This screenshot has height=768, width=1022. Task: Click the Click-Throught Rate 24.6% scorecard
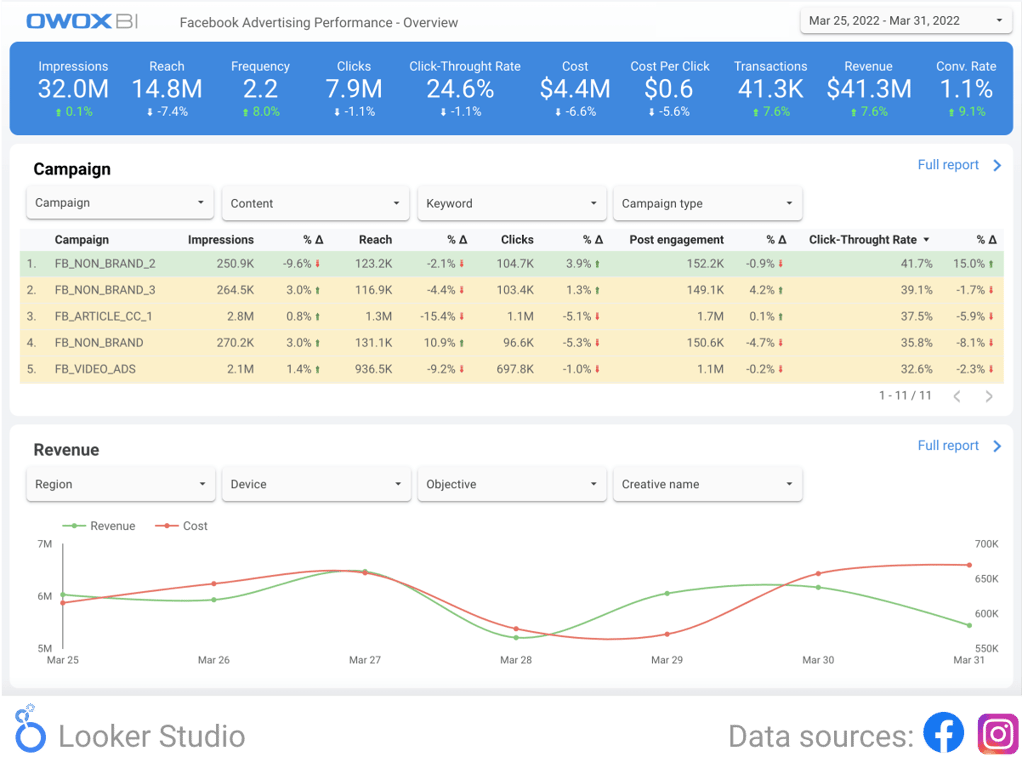click(x=465, y=89)
